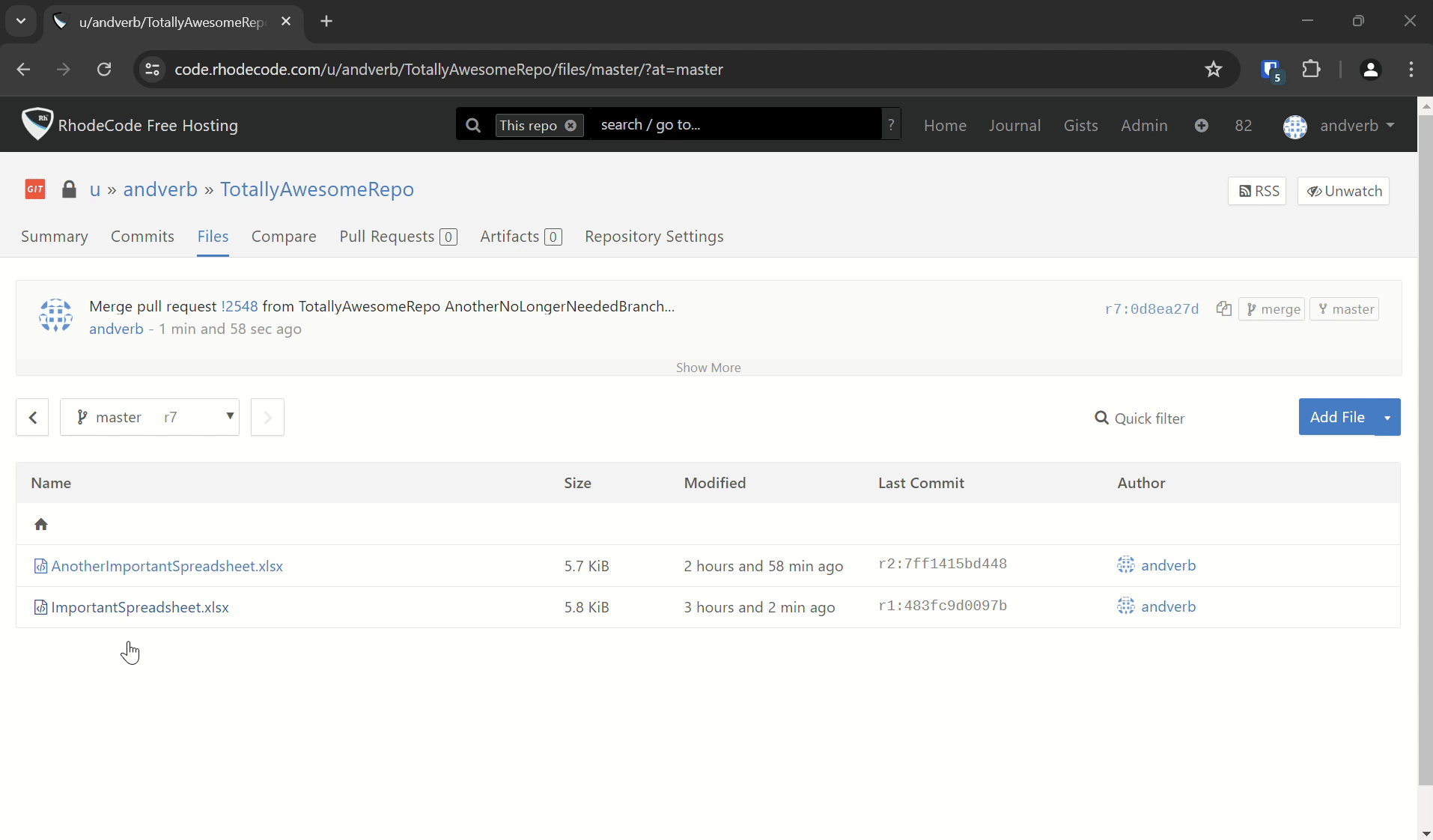Image resolution: width=1433 pixels, height=840 pixels.
Task: Open pull request !2548 link
Action: [240, 306]
